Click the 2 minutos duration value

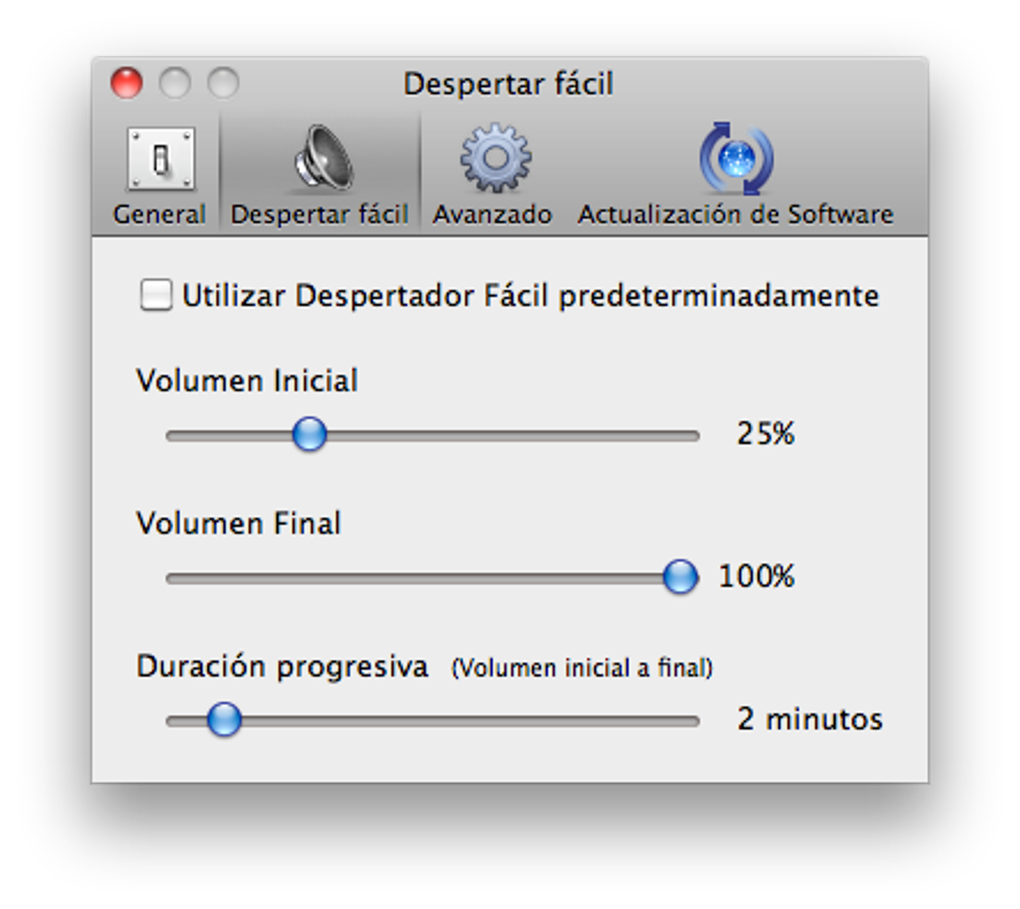pos(810,720)
